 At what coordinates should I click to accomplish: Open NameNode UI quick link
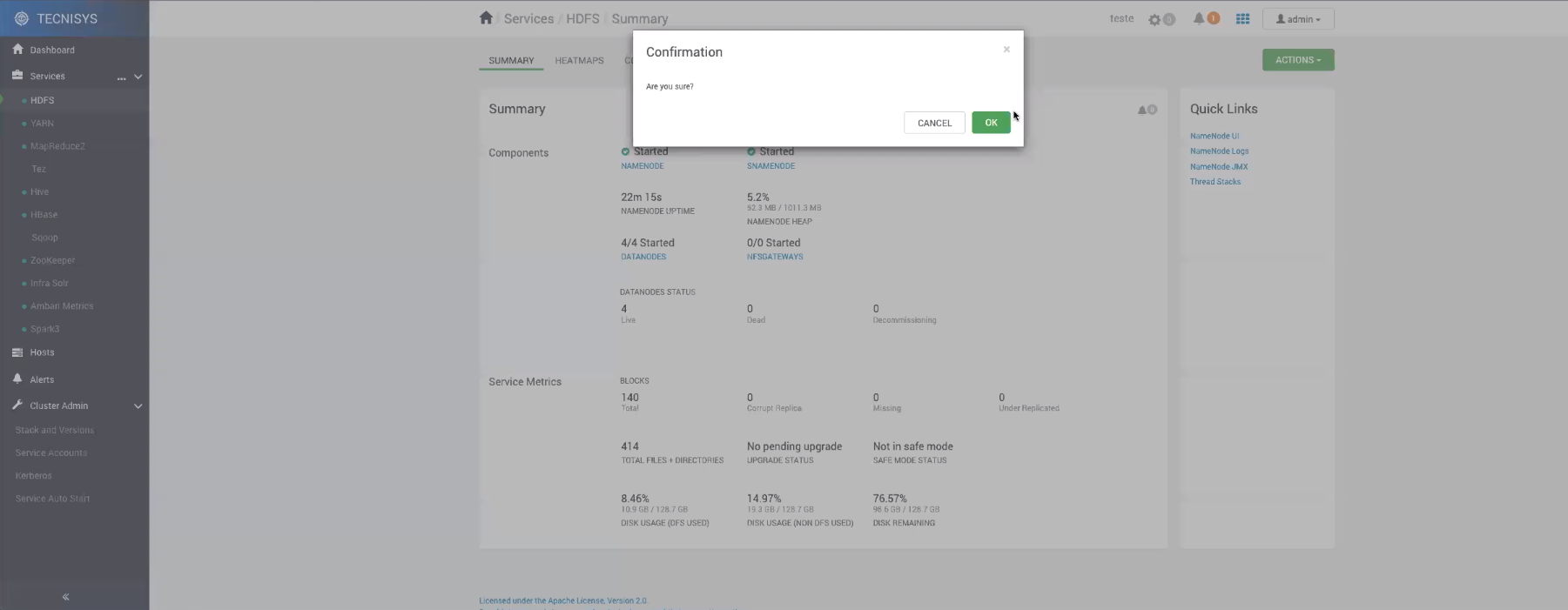click(1215, 136)
